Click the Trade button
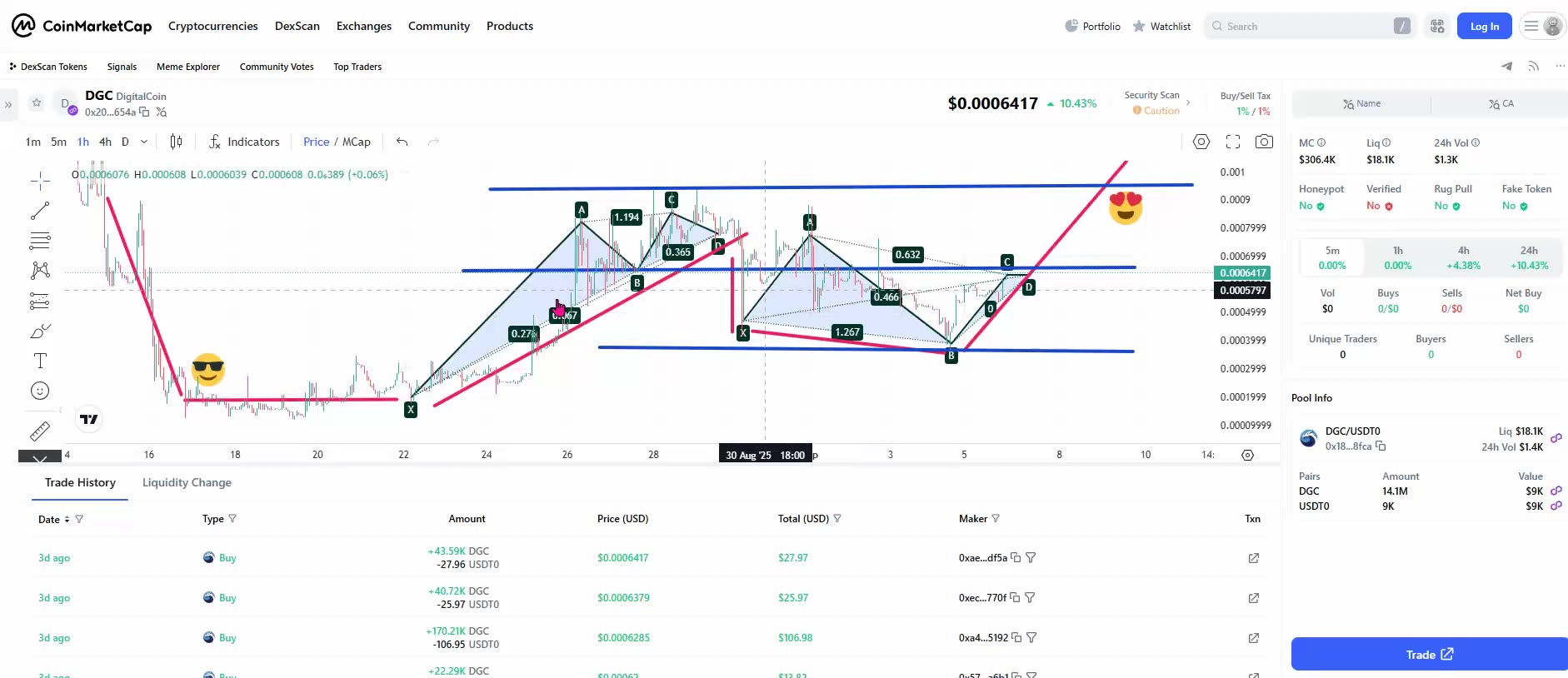 1430,655
